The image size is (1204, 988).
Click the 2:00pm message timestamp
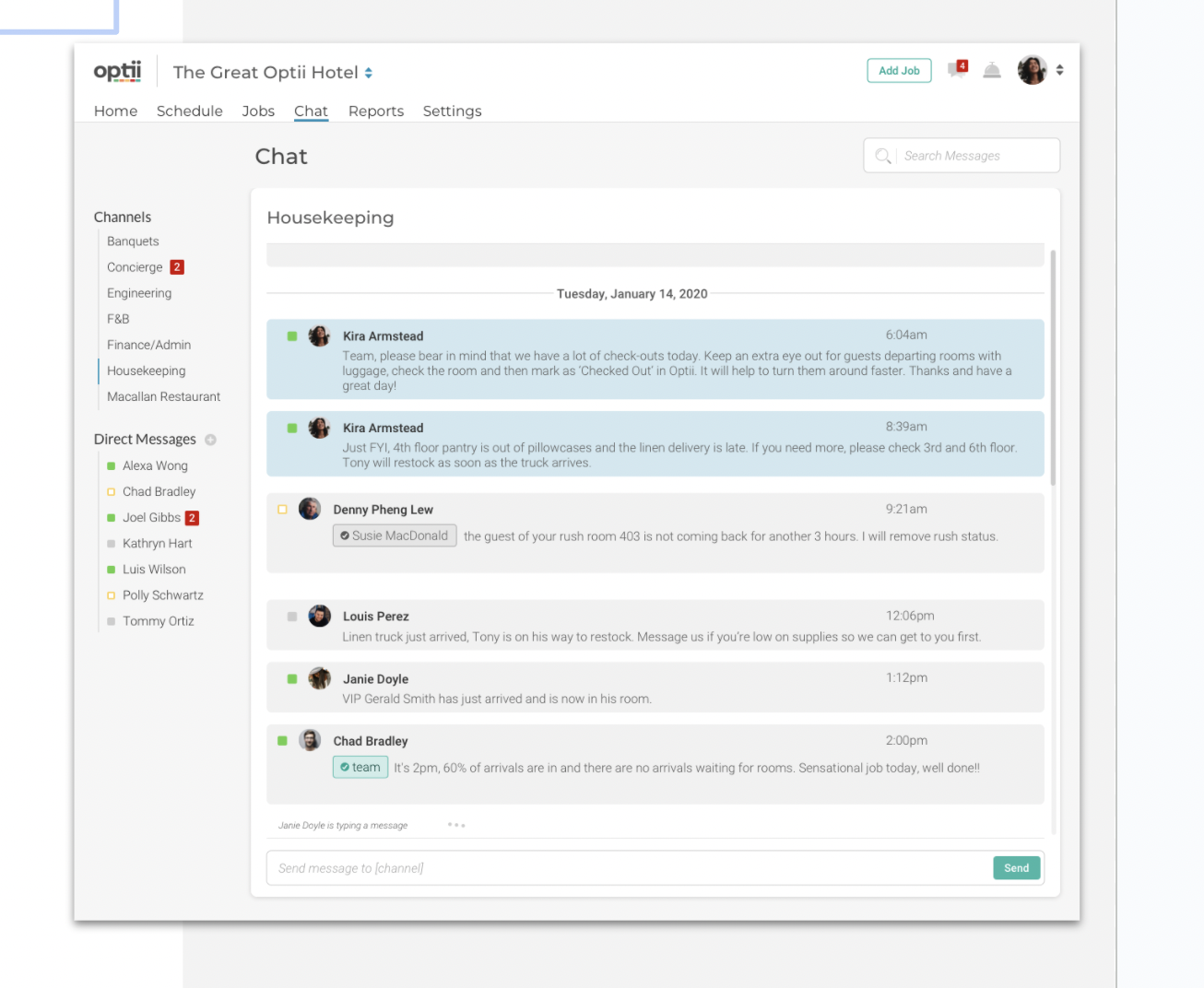906,740
